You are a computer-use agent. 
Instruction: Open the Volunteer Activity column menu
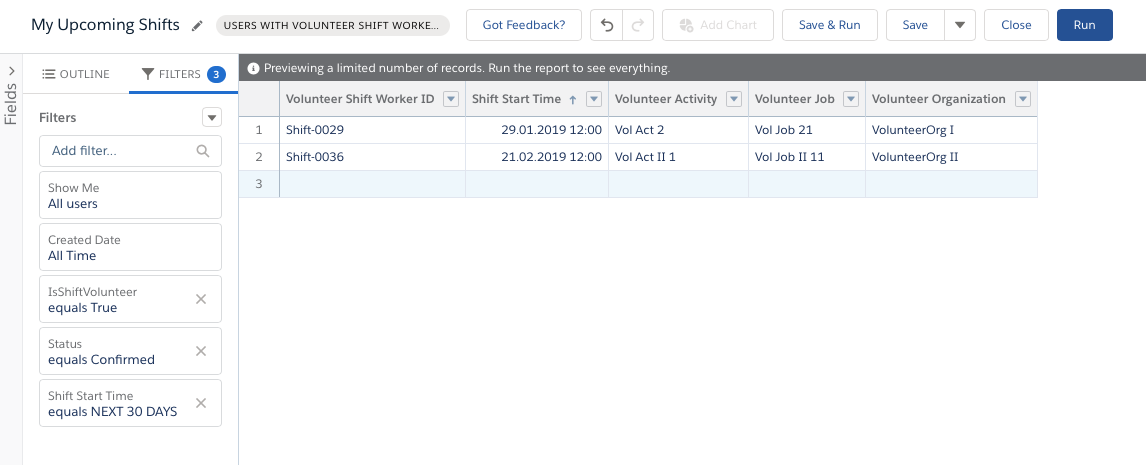click(734, 99)
